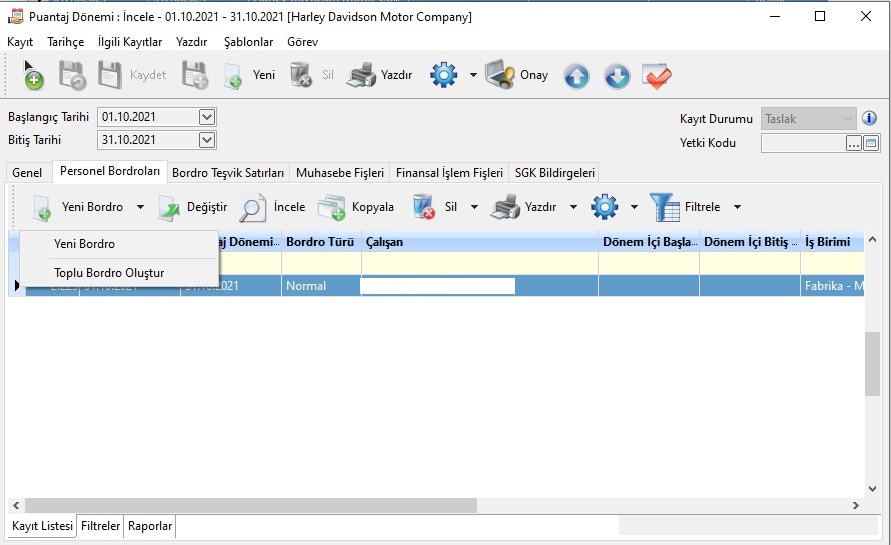
Task: Select Toplu Bordro Oluştur menu entry
Action: [109, 272]
